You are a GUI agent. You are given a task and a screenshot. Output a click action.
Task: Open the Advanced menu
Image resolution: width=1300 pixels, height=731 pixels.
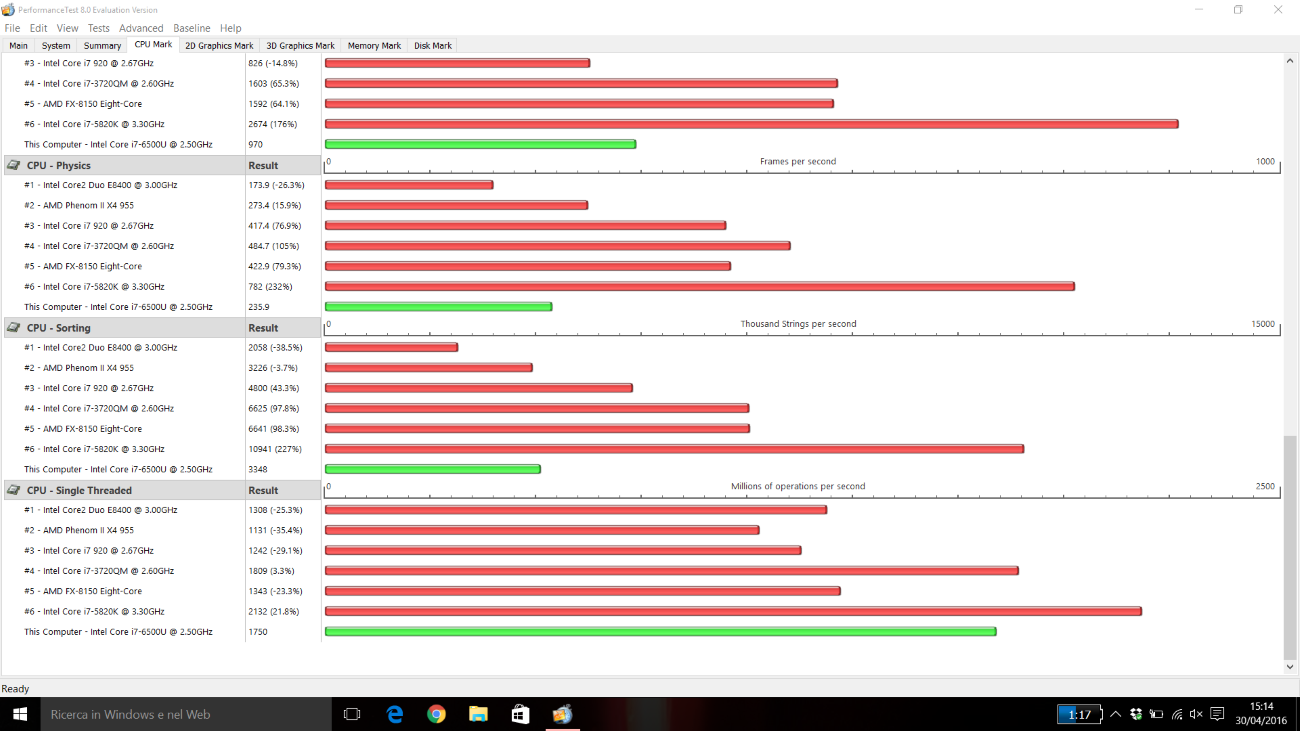tap(141, 28)
